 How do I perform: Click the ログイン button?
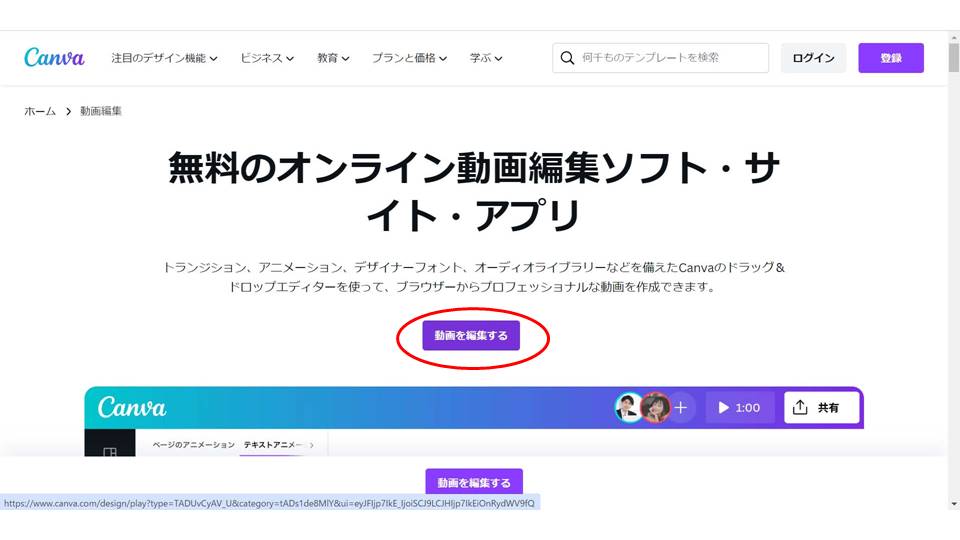tap(813, 58)
